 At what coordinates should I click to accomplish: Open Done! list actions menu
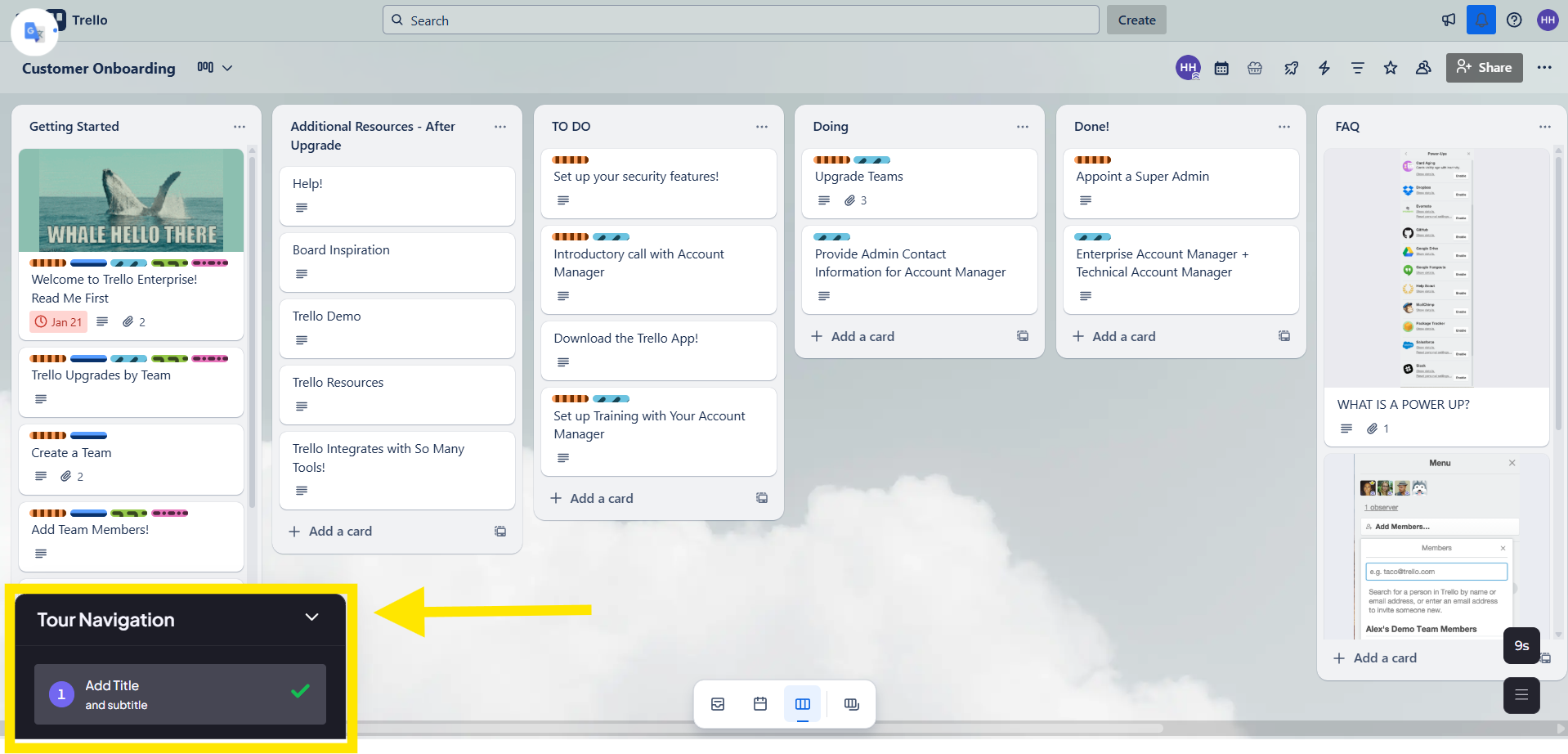pos(1284,127)
